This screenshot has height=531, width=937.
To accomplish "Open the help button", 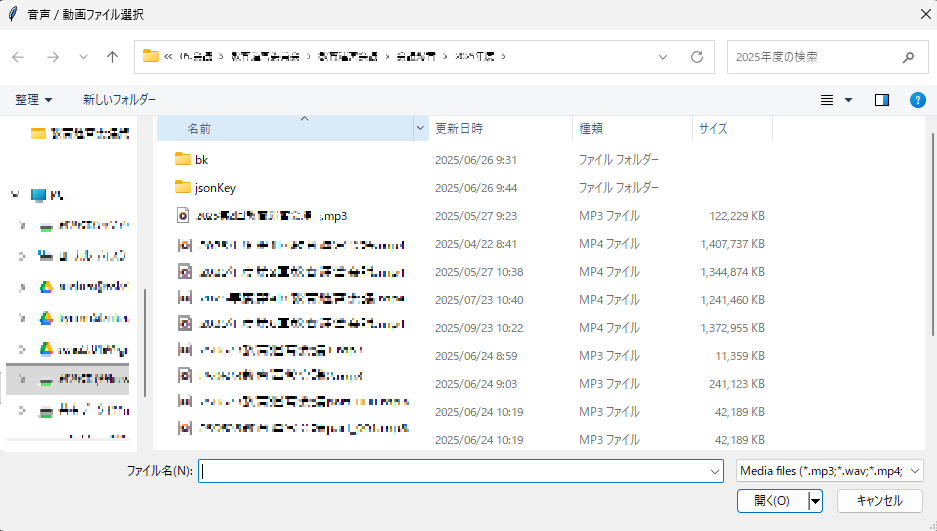I will tap(917, 100).
